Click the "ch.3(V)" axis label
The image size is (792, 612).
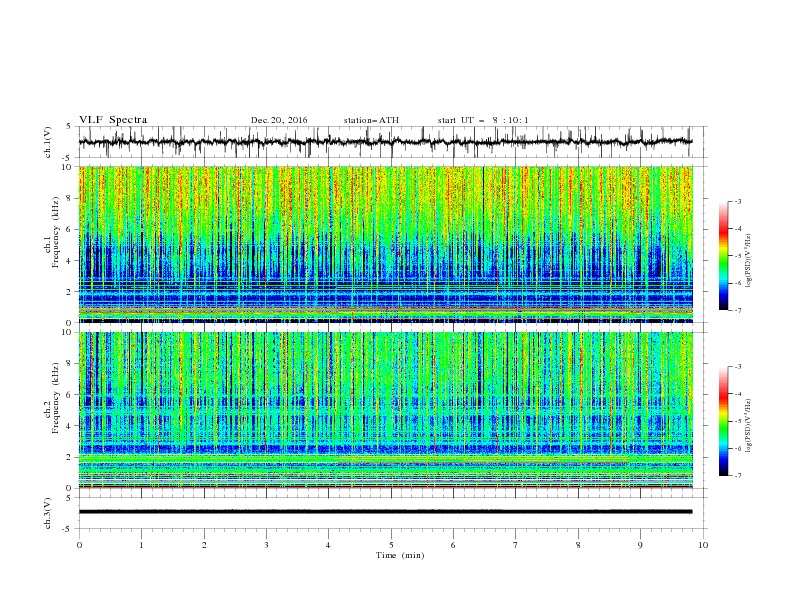click(x=48, y=513)
